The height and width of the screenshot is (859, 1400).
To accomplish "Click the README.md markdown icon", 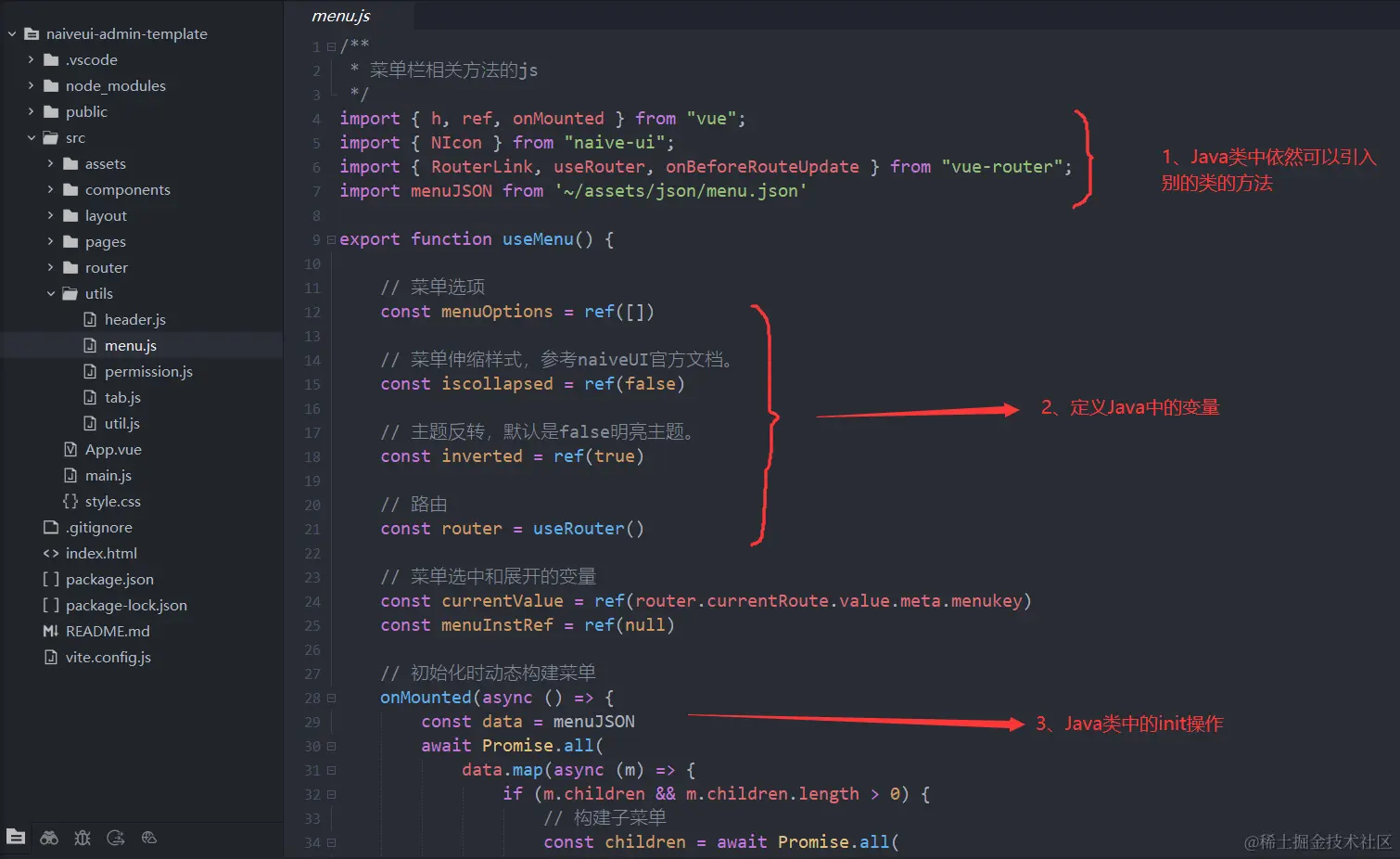I will [x=51, y=631].
